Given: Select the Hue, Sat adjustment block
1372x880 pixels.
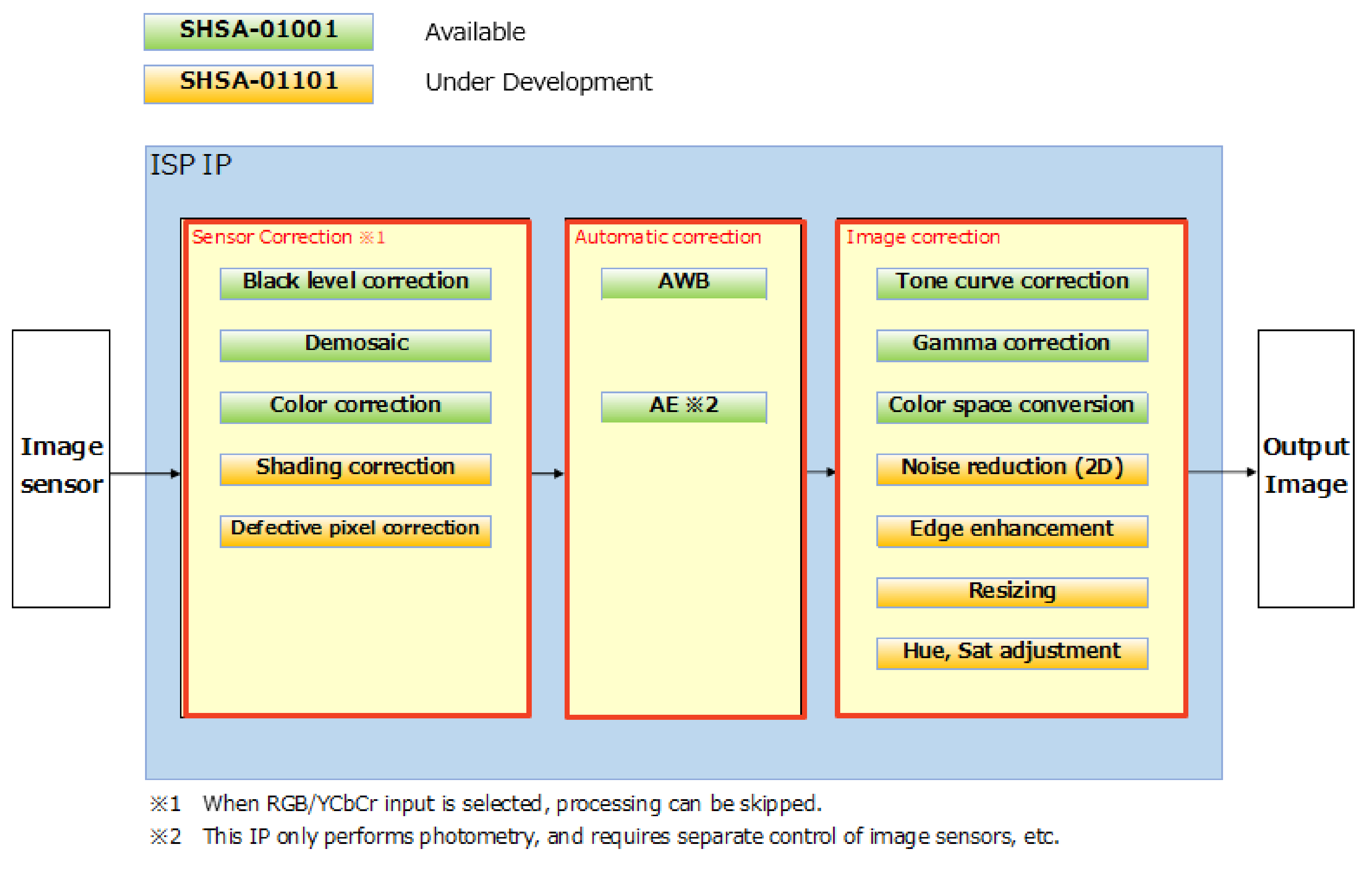Looking at the screenshot, I should [x=1012, y=653].
